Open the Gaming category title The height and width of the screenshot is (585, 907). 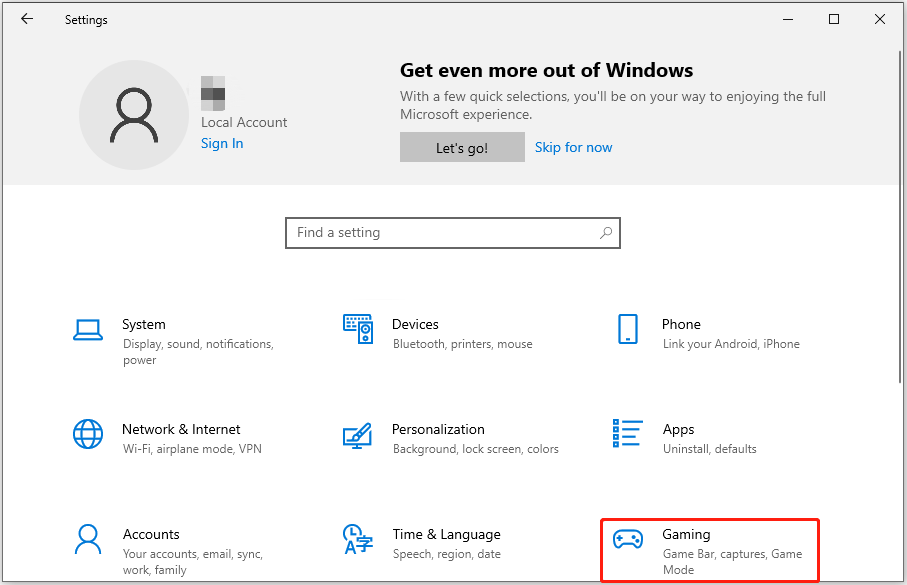pos(686,534)
